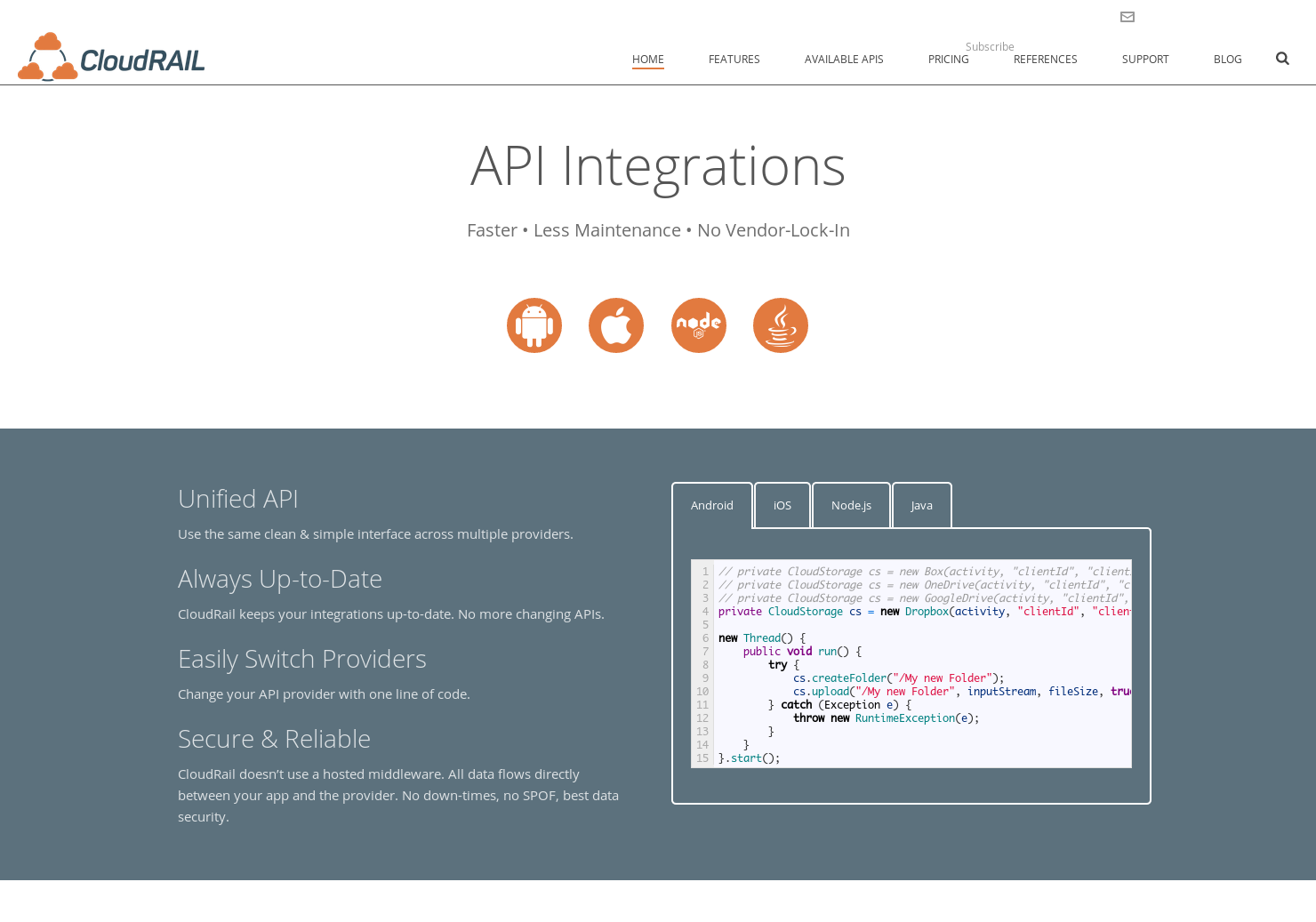Open the Pricing menu item
The width and height of the screenshot is (1316, 922).
tap(949, 60)
